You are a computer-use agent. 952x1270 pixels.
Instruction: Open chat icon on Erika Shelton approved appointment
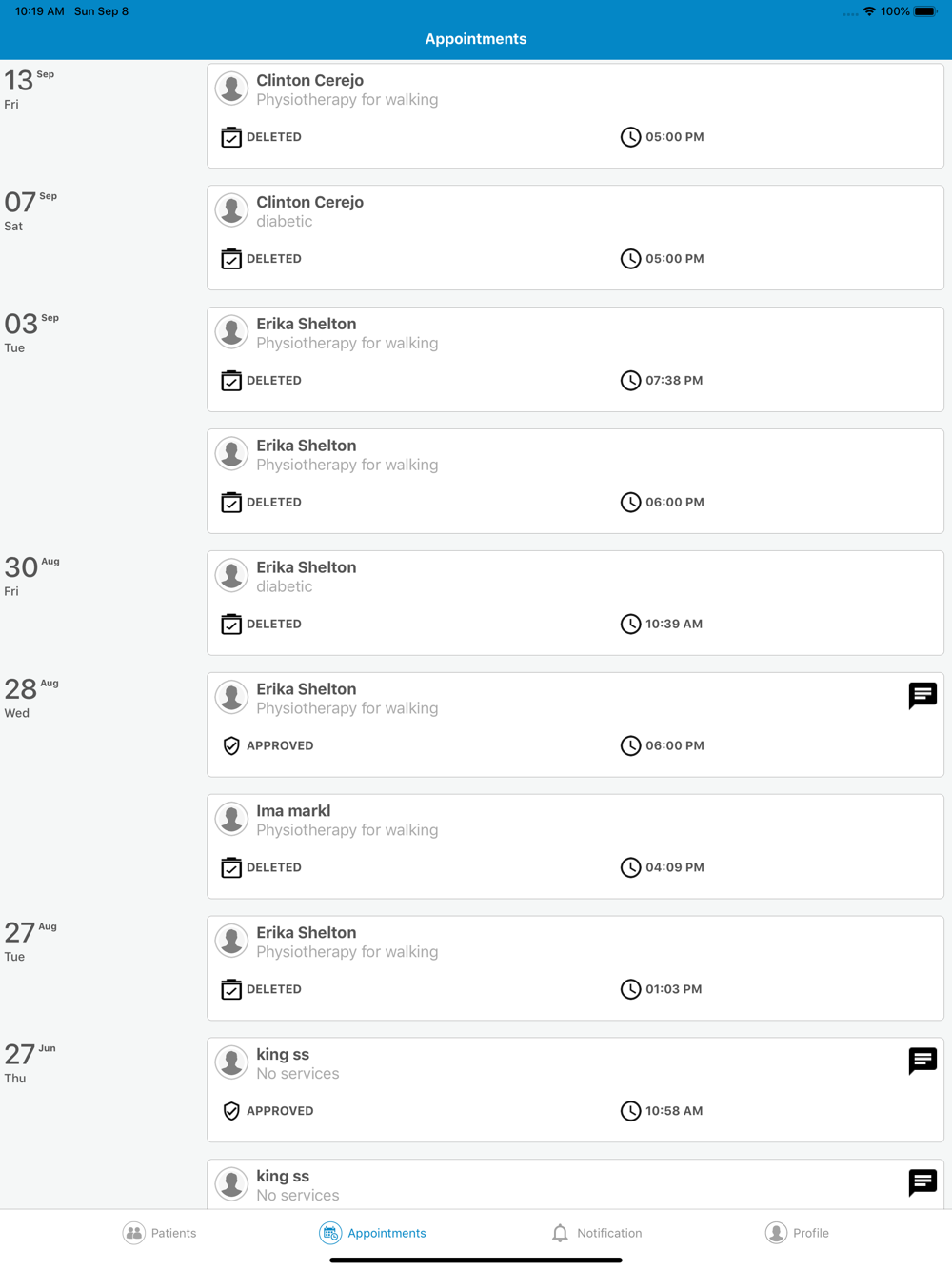[x=922, y=696]
